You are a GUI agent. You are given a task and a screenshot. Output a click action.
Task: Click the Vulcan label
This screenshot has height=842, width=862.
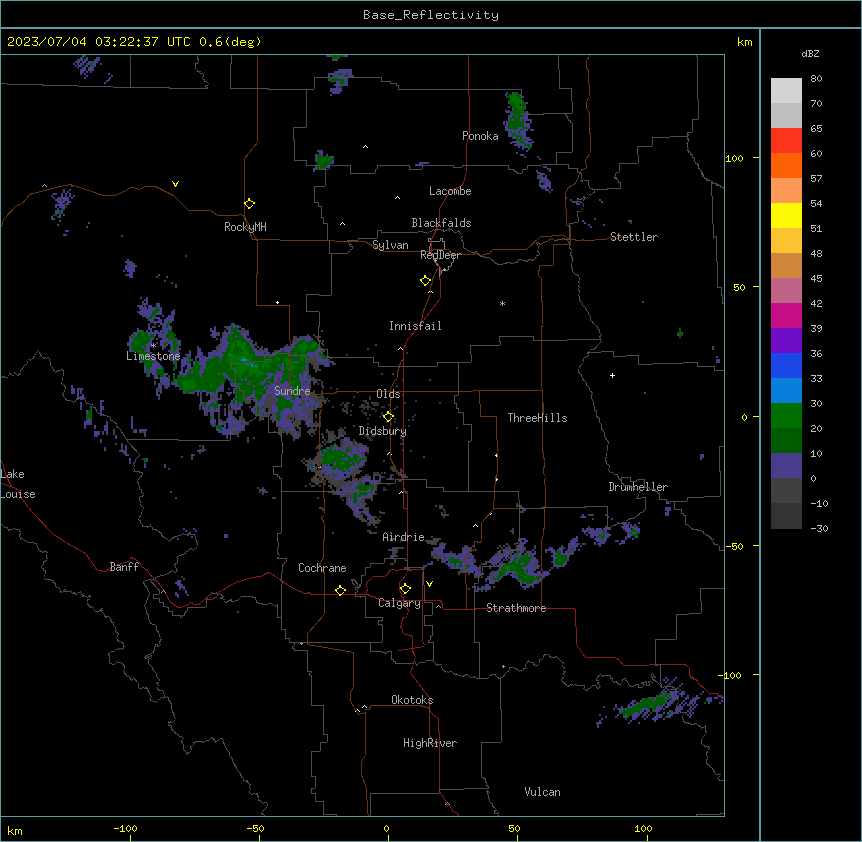[542, 792]
